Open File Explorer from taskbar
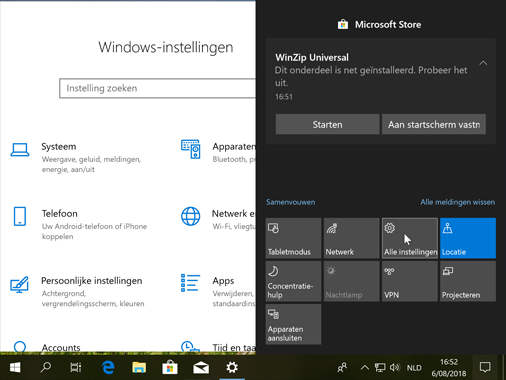The height and width of the screenshot is (380, 506). tap(139, 368)
